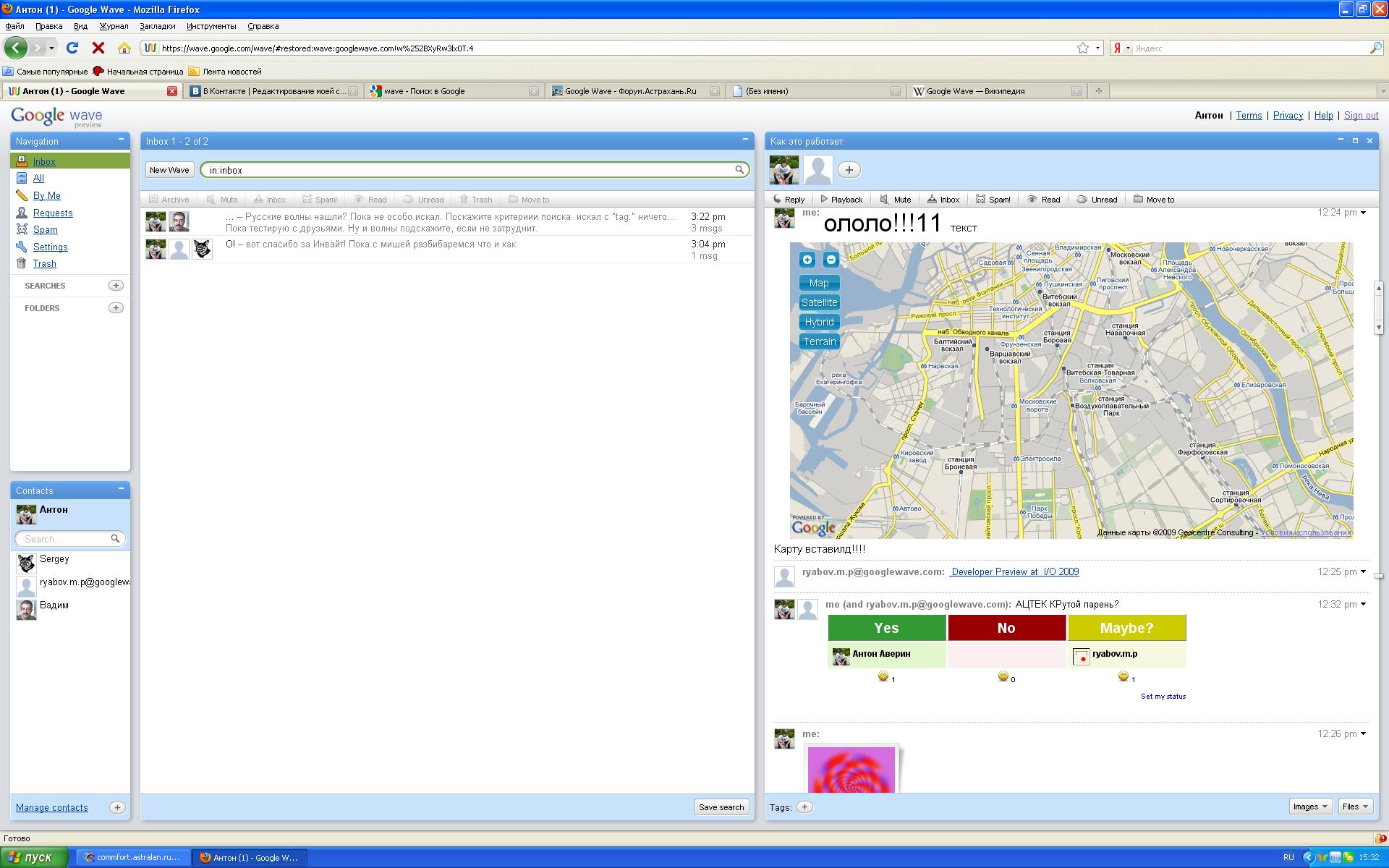
Task: Click the New Wave button
Action: pyautogui.click(x=169, y=170)
